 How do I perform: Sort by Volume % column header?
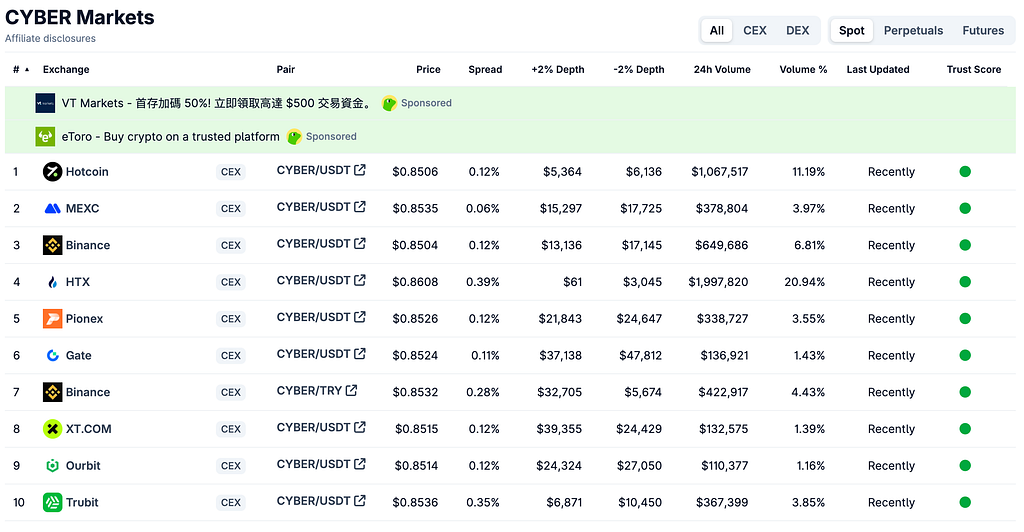(803, 69)
